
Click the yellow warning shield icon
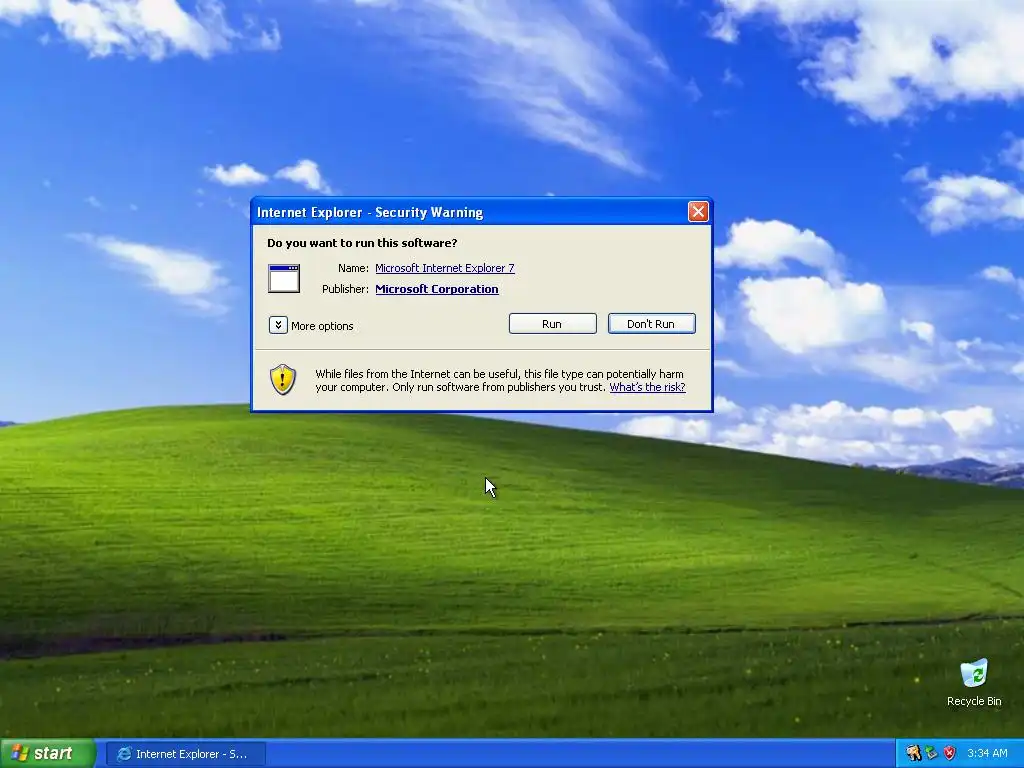tap(283, 379)
